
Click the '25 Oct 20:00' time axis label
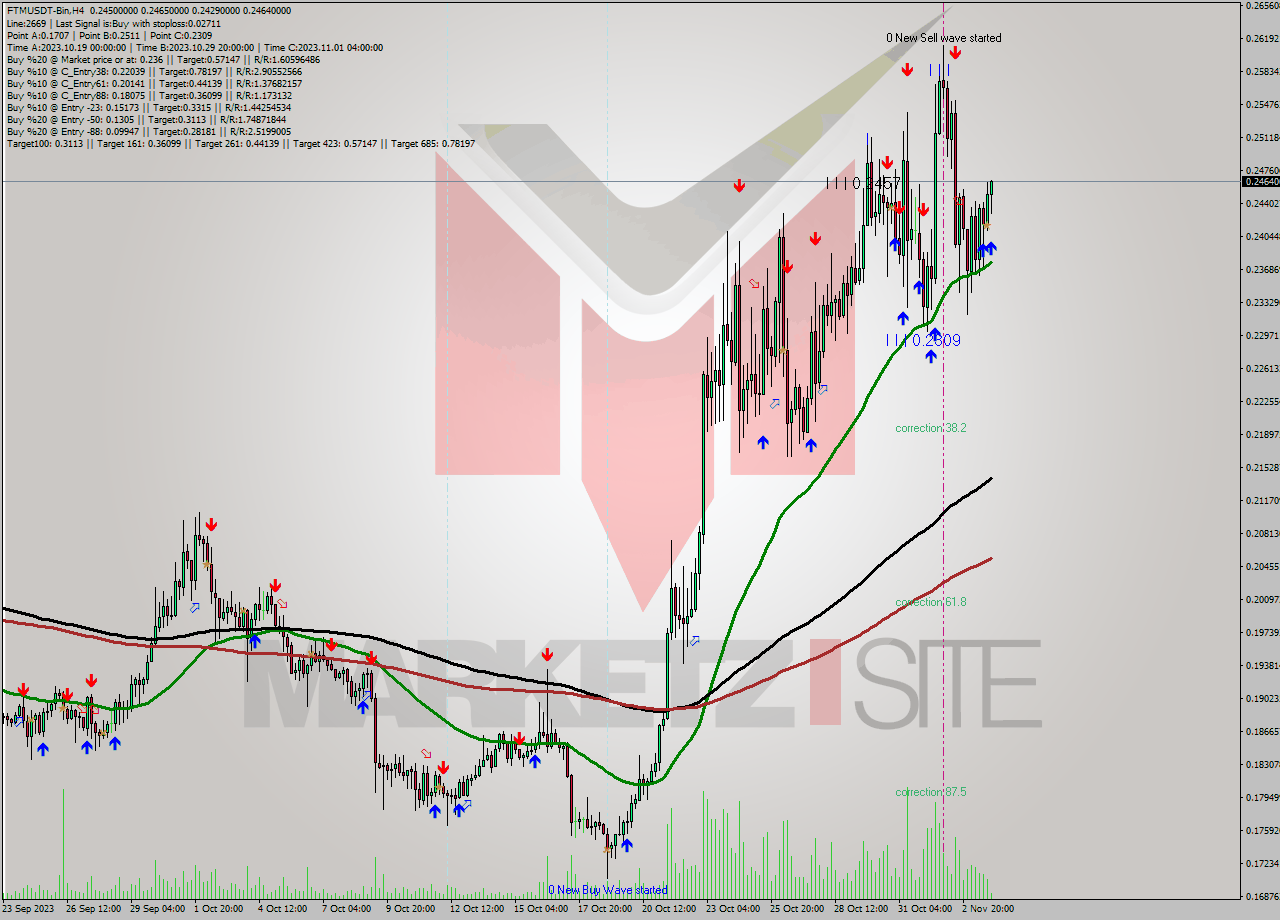tap(797, 909)
